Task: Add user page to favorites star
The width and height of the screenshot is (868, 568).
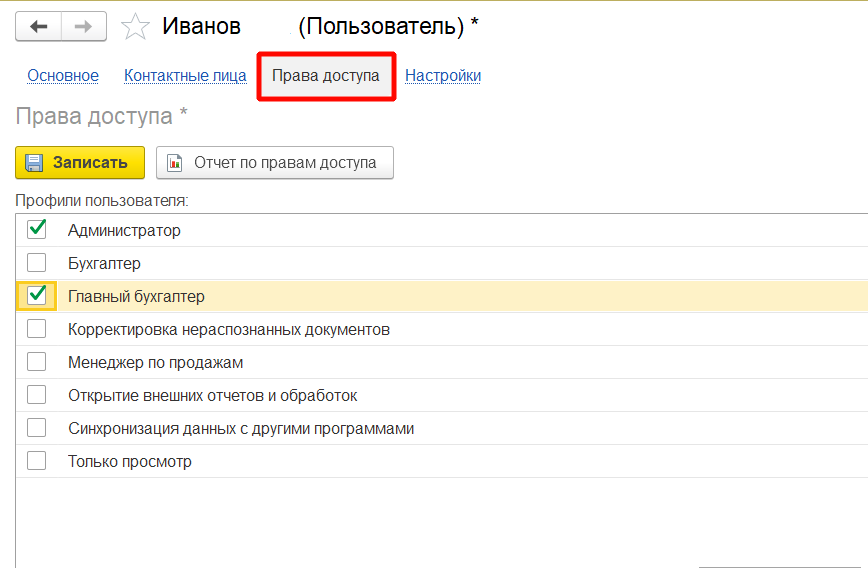Action: [x=135, y=27]
